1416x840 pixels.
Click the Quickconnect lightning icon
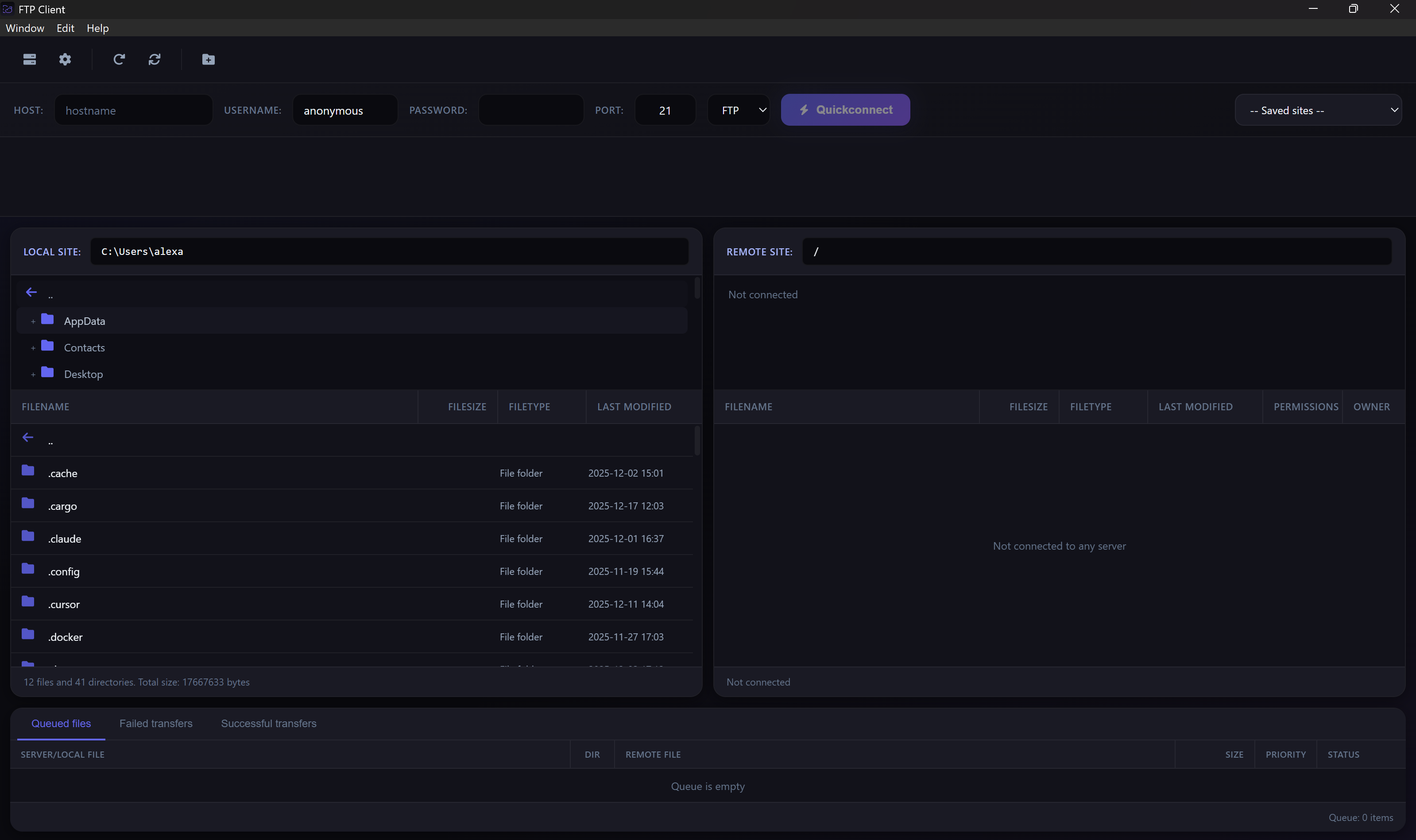point(805,109)
